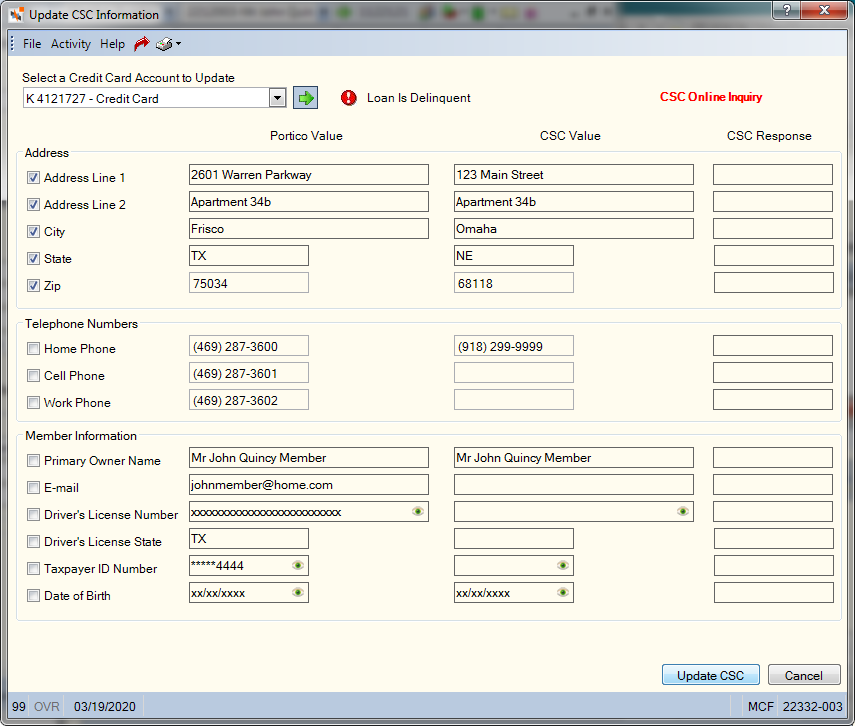Click the empty CSC E-mail field

pos(574,484)
